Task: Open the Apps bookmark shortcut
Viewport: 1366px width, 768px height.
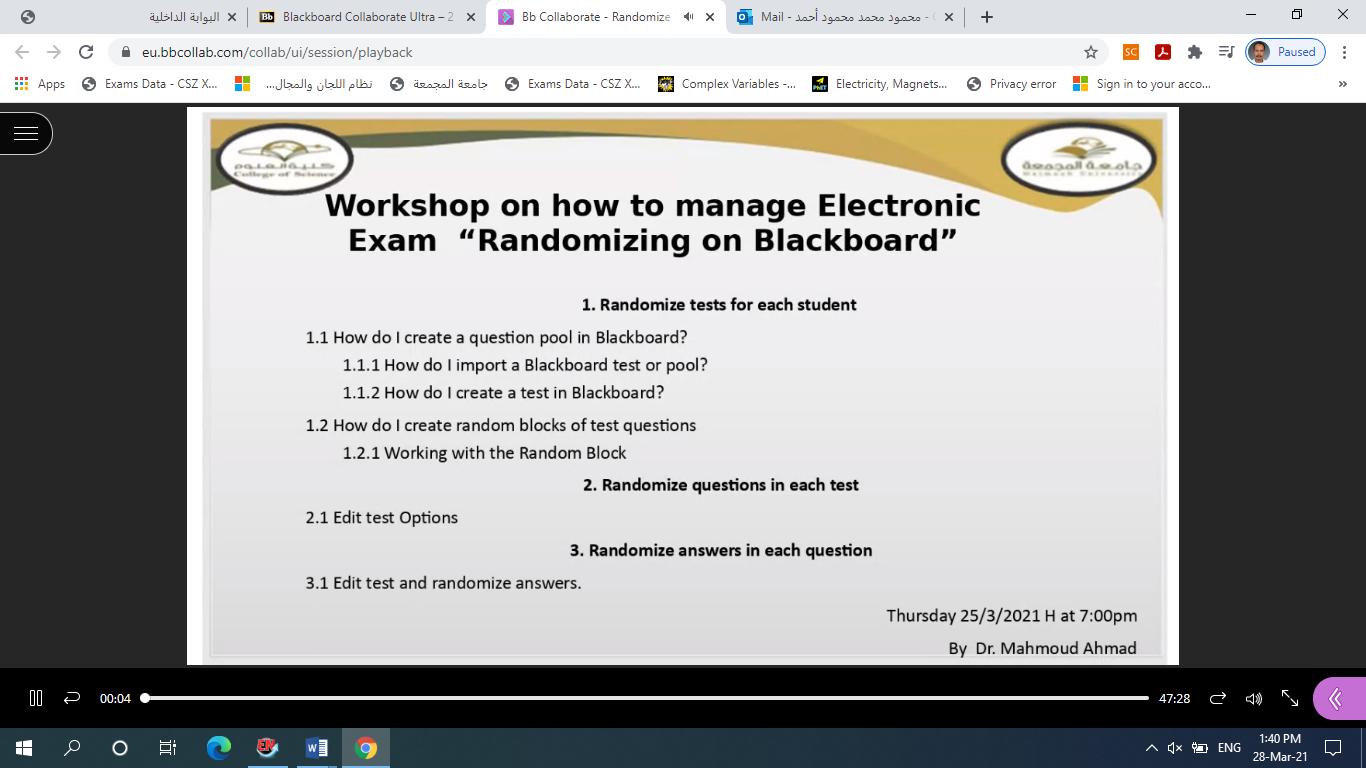Action: pyautogui.click(x=40, y=84)
